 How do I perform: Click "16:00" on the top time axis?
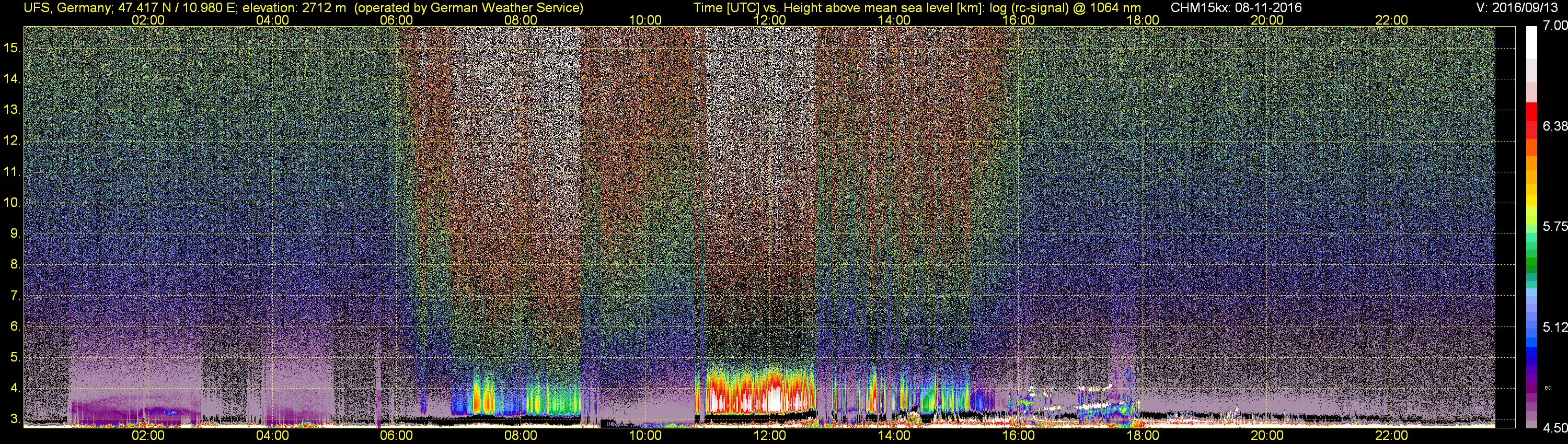coord(1018,19)
